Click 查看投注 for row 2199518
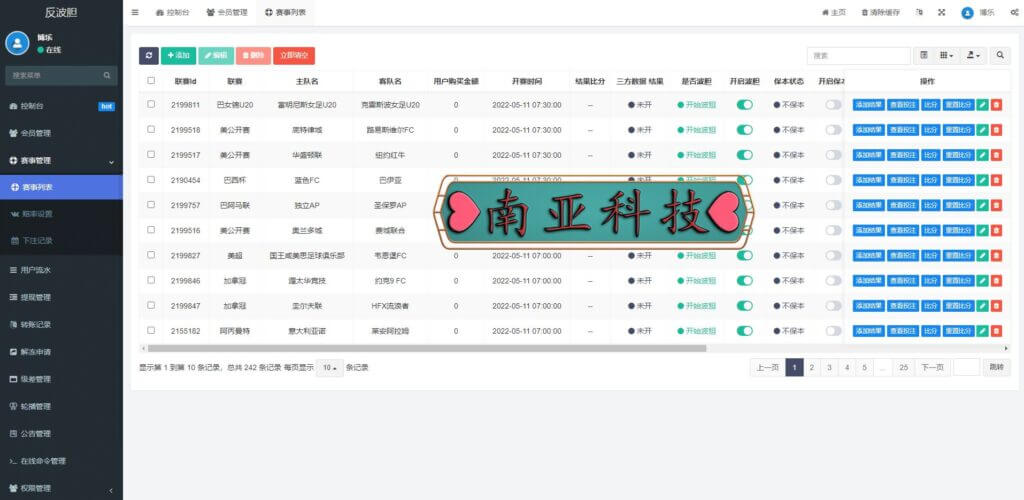This screenshot has height=500, width=1024. point(903,130)
